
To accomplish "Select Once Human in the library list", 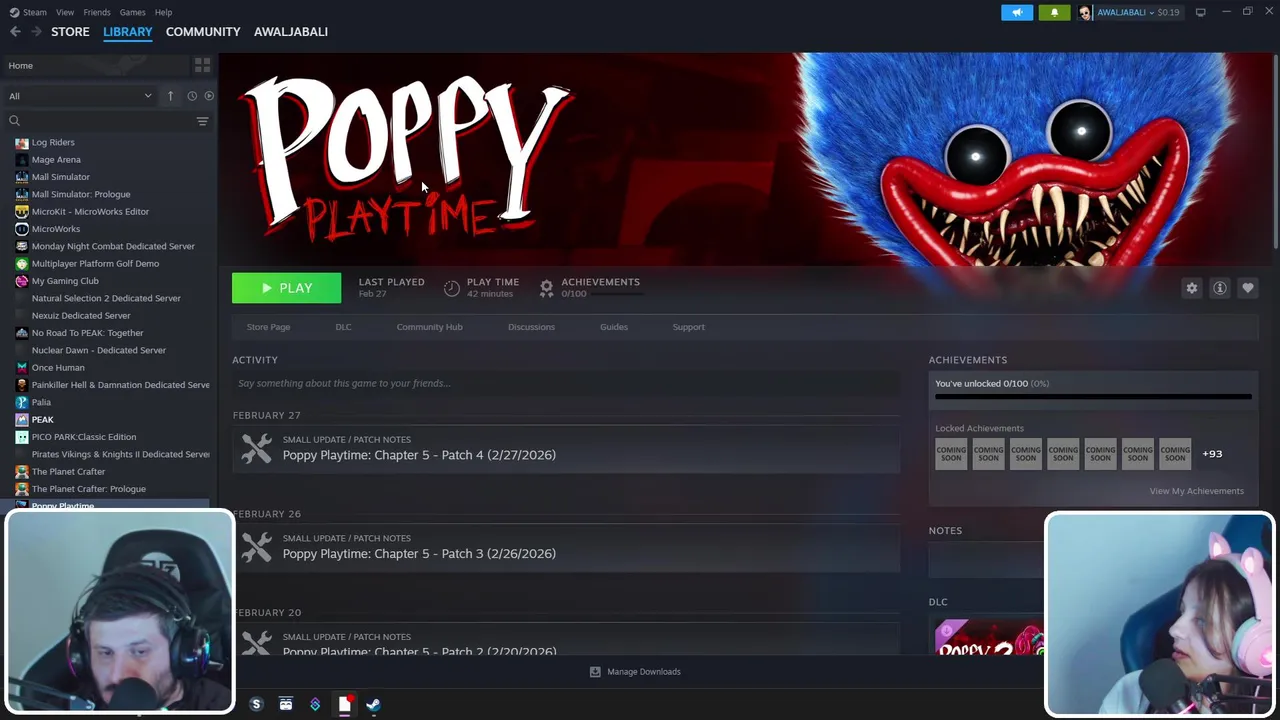I will pyautogui.click(x=58, y=368).
